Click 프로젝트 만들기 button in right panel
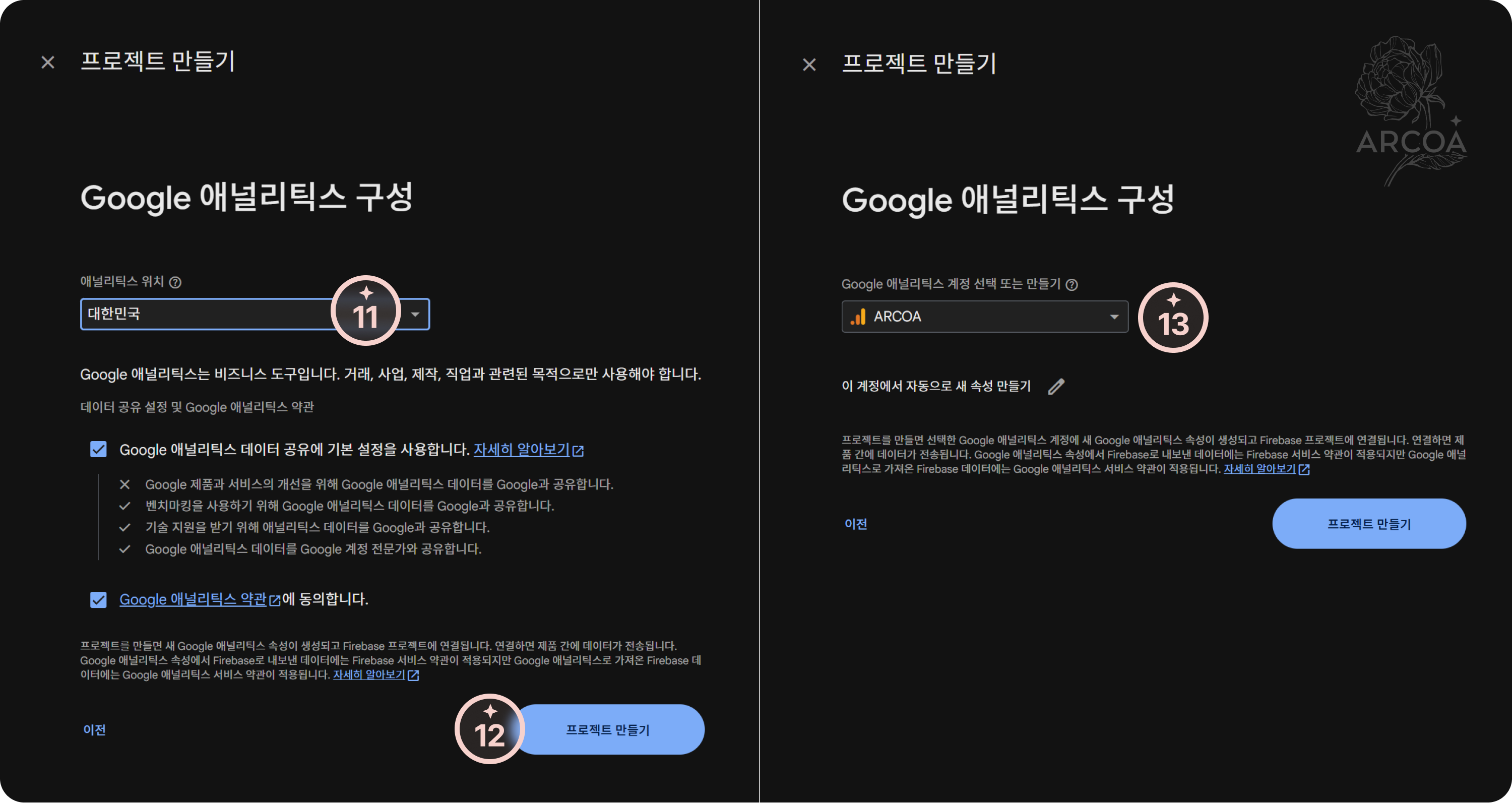 [x=1369, y=524]
